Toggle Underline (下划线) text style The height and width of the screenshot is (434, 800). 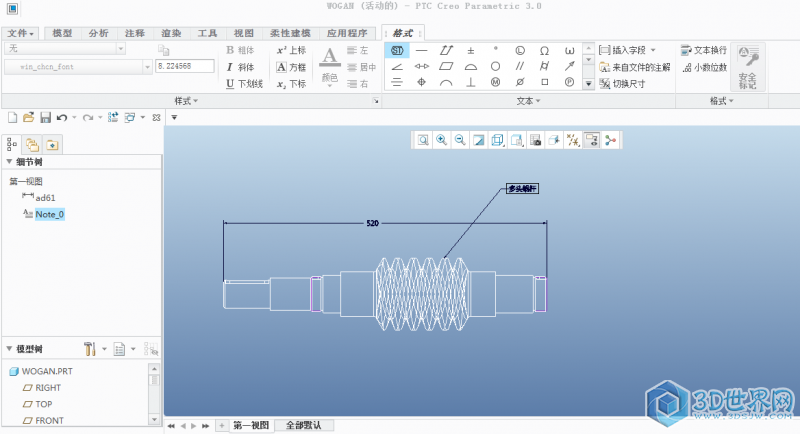pyautogui.click(x=244, y=84)
